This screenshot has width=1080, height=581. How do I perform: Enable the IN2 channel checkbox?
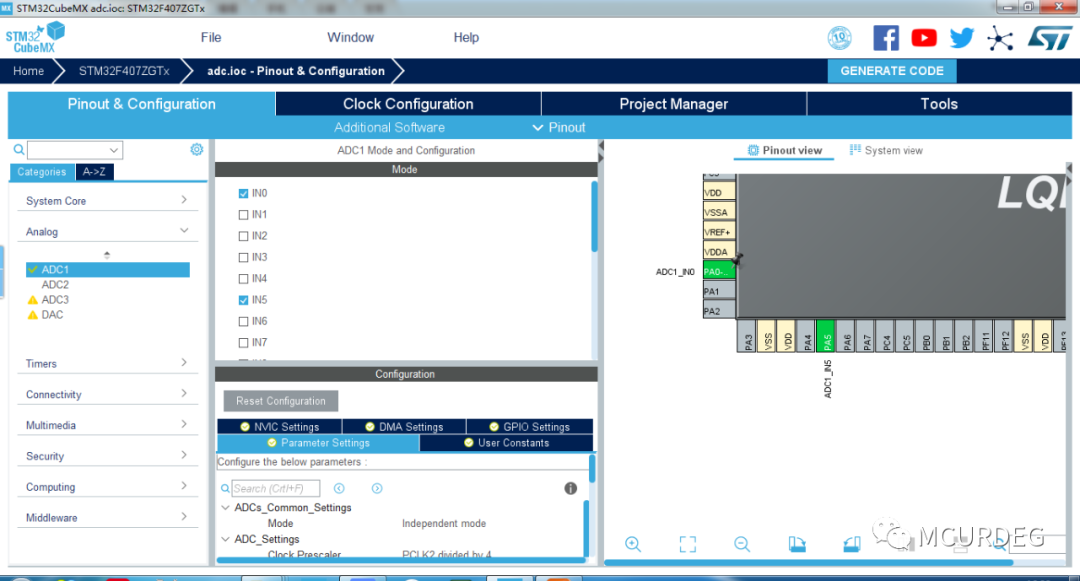tap(243, 236)
